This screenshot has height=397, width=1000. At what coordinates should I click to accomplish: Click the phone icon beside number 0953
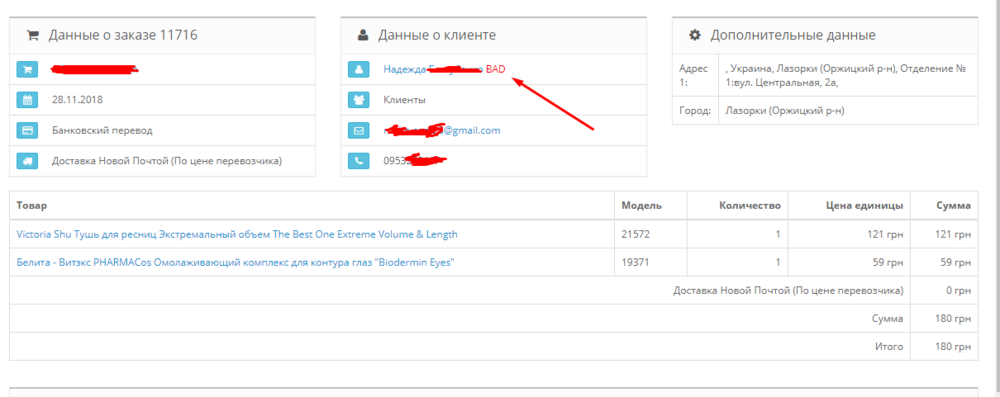pos(359,161)
